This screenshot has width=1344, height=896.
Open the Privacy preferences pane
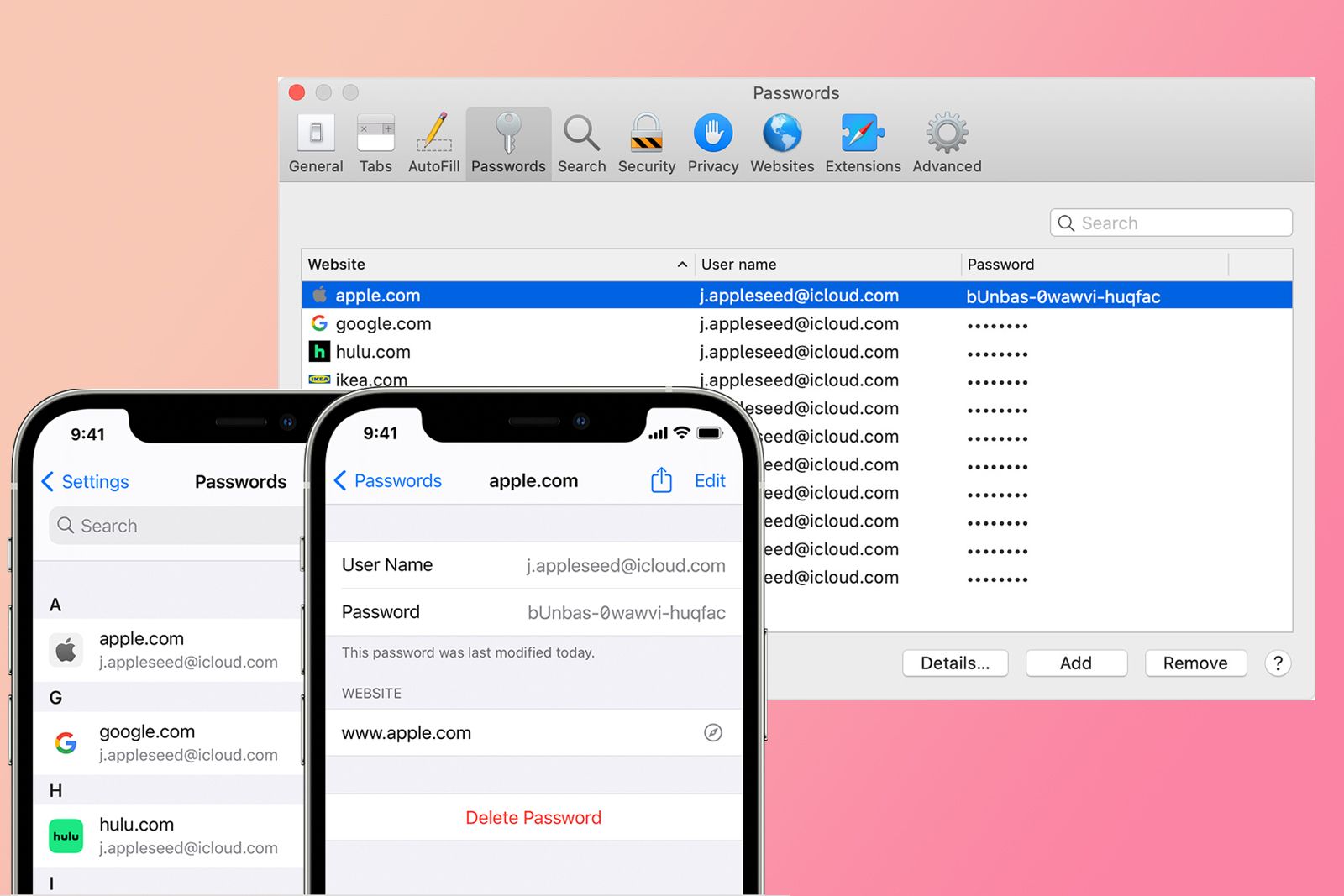(x=712, y=143)
